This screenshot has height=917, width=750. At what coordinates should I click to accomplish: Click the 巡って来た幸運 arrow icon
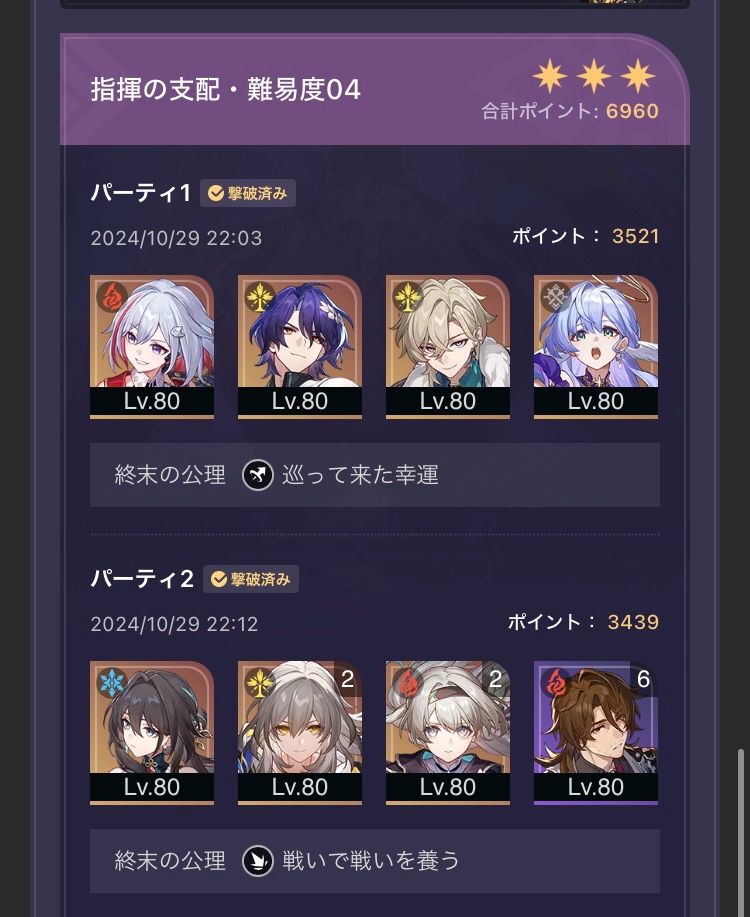click(x=258, y=475)
